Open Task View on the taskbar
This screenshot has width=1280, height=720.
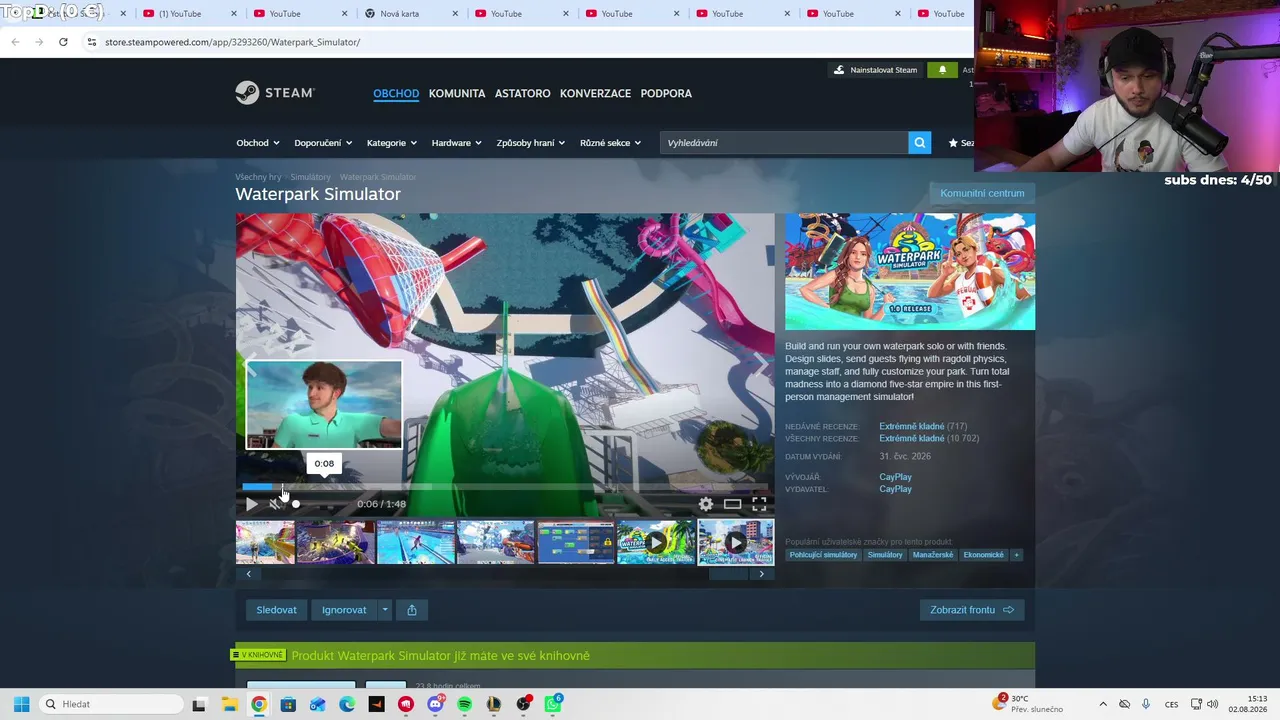click(199, 704)
